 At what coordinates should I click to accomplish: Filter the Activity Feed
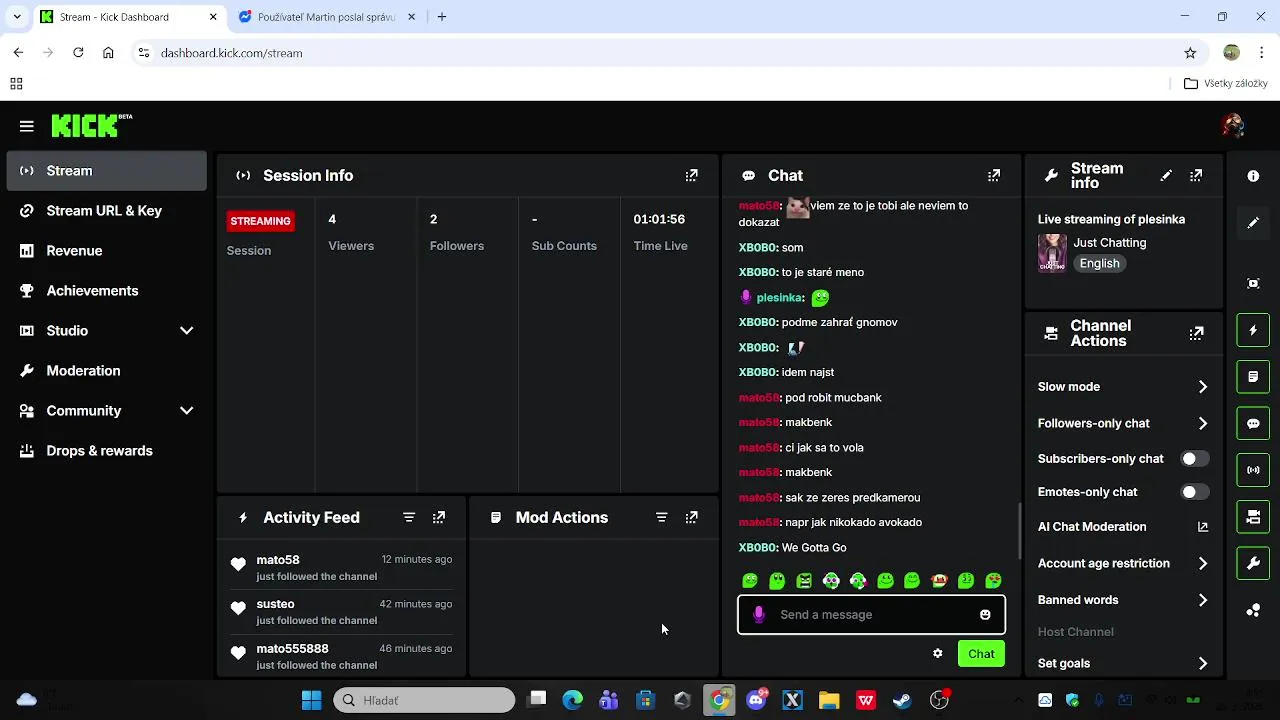pyautogui.click(x=409, y=517)
